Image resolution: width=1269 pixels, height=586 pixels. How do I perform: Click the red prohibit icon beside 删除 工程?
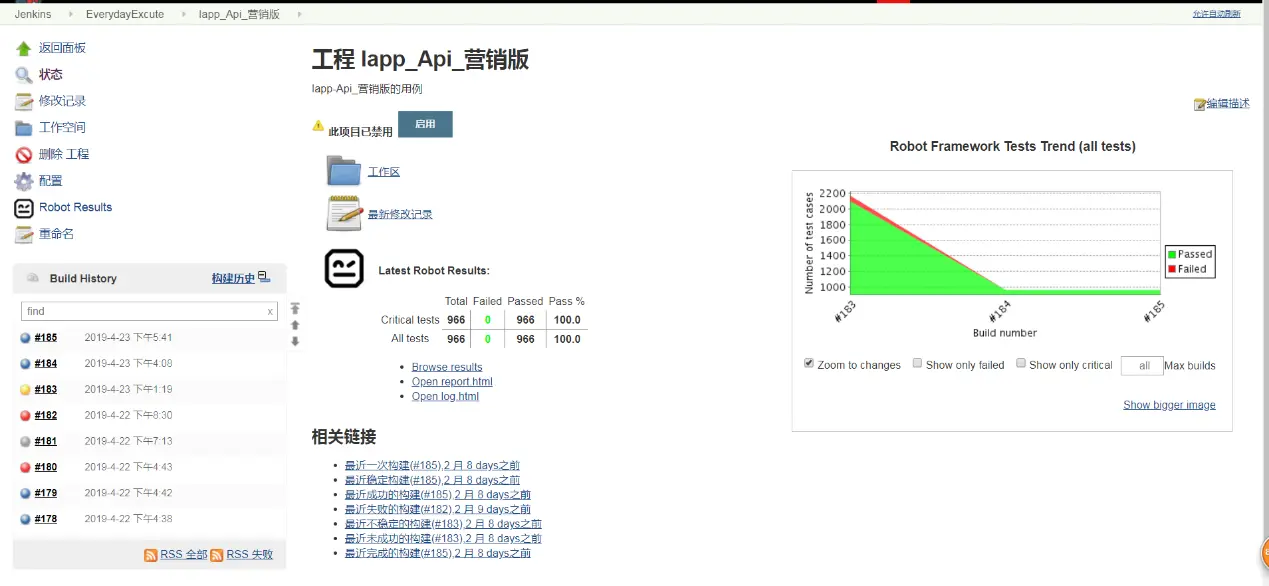point(24,155)
